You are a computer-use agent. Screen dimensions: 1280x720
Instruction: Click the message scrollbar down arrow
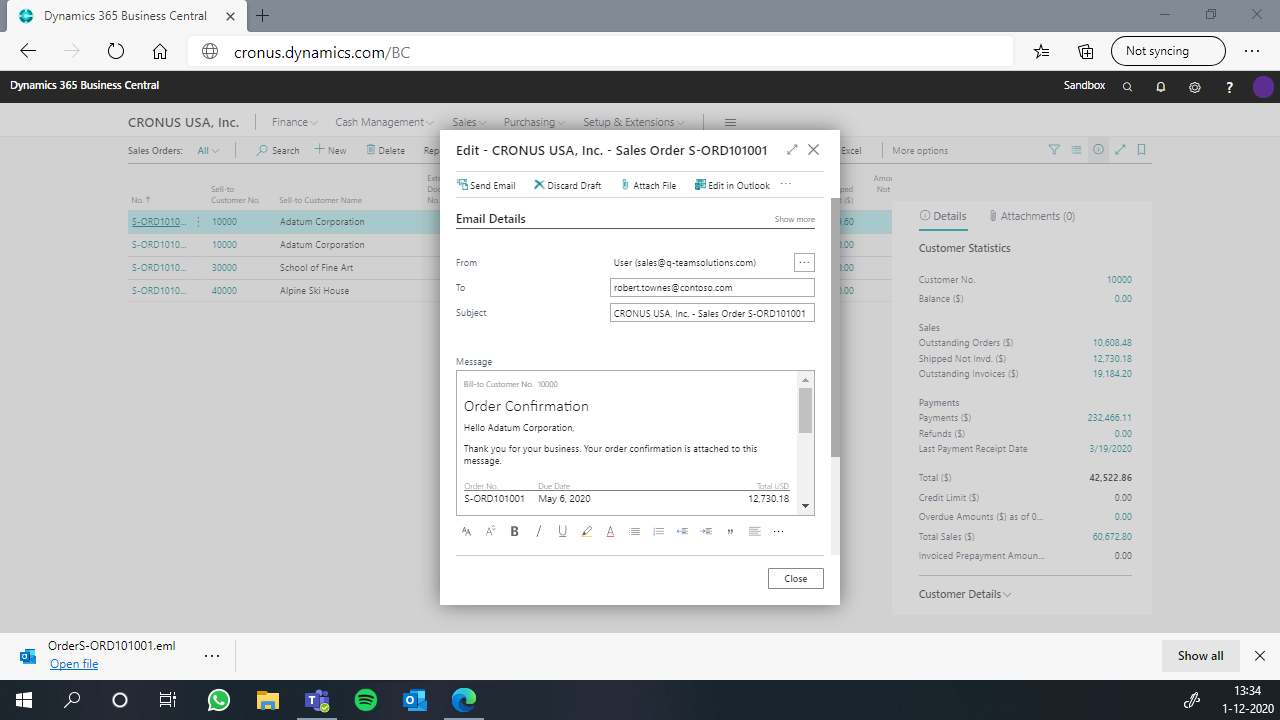point(806,507)
